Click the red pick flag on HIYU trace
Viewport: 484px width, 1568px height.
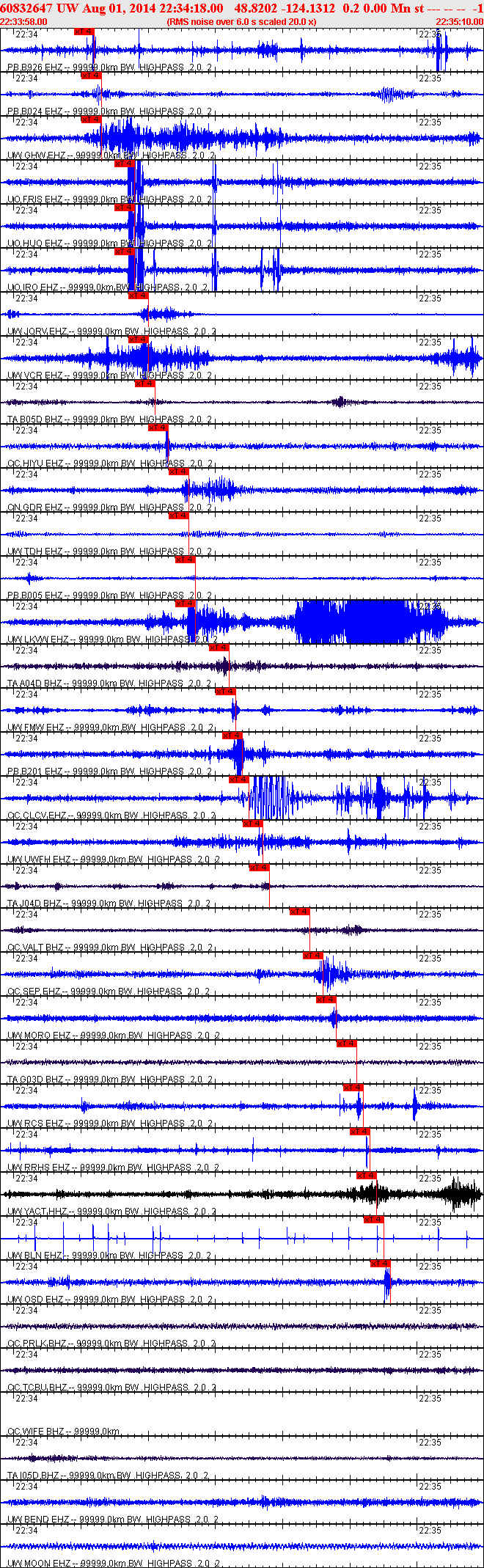coord(158,428)
